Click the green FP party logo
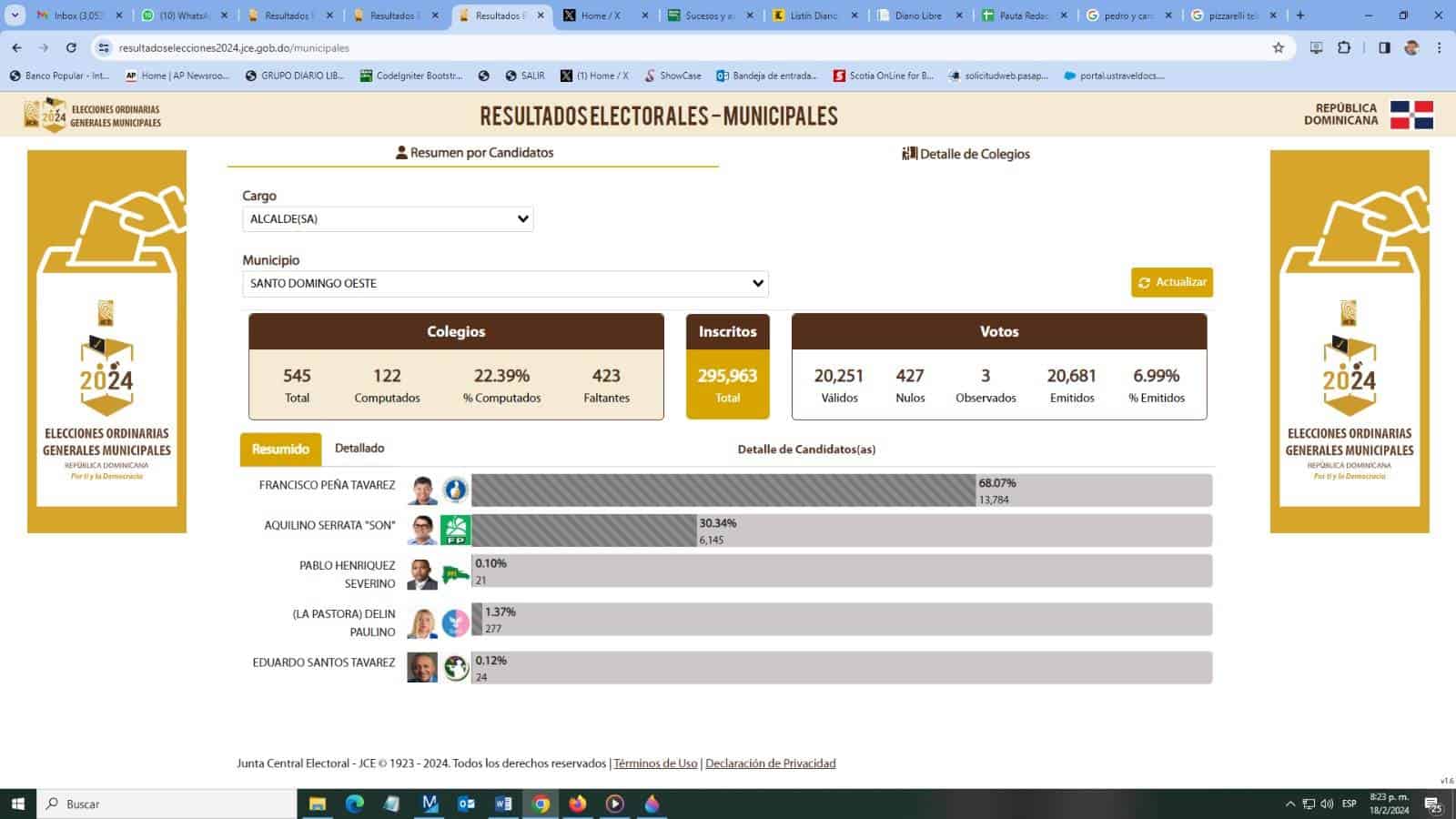1456x819 pixels. point(455,530)
